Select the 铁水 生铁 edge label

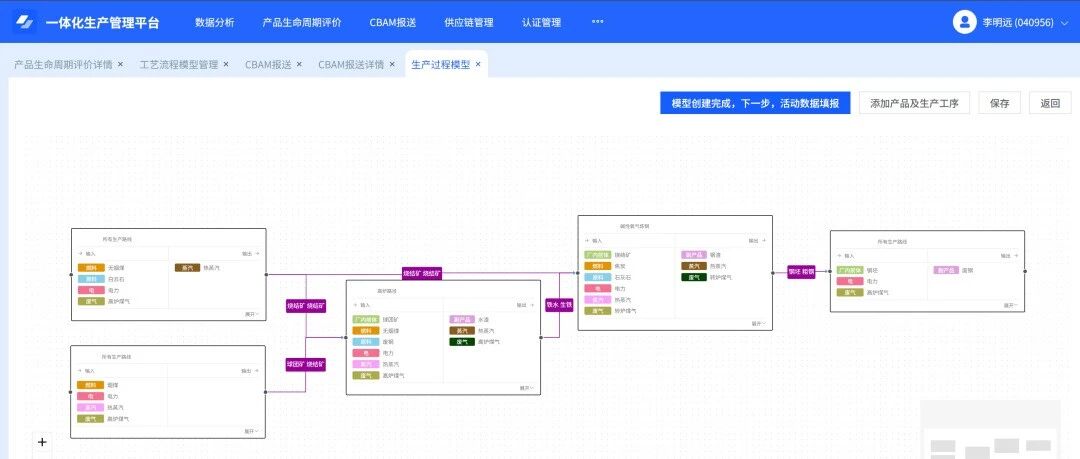(559, 305)
